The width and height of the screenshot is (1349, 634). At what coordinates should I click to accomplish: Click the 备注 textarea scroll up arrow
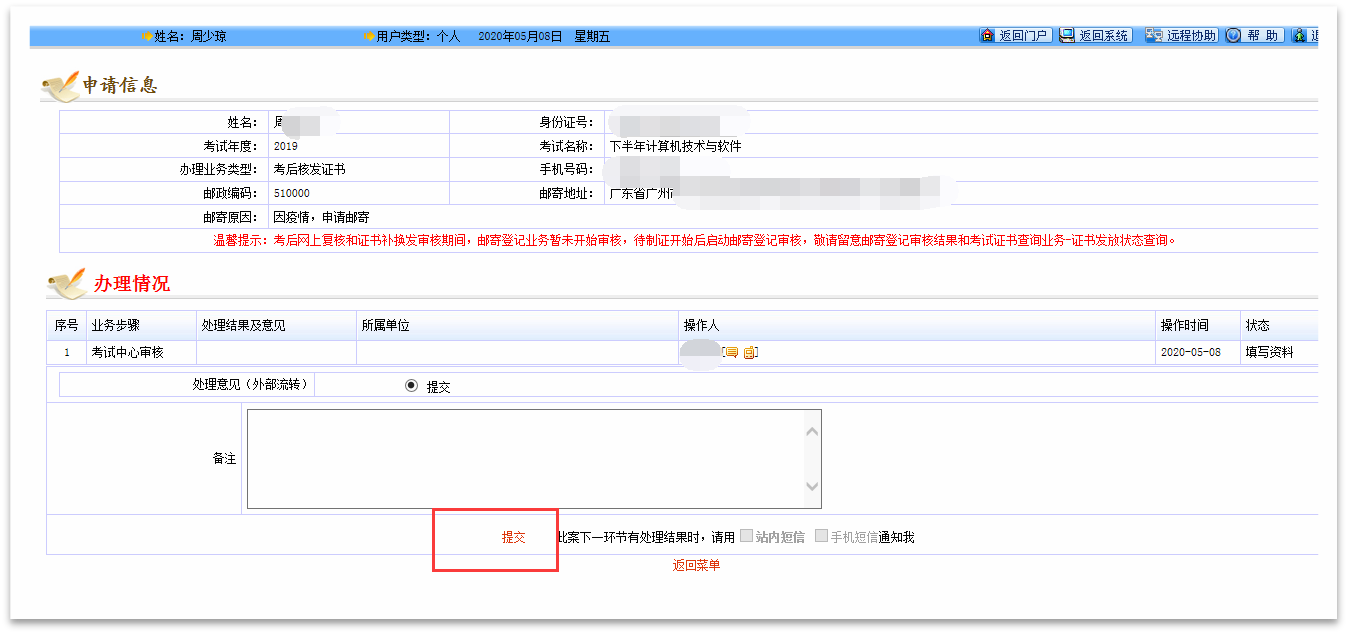click(811, 431)
